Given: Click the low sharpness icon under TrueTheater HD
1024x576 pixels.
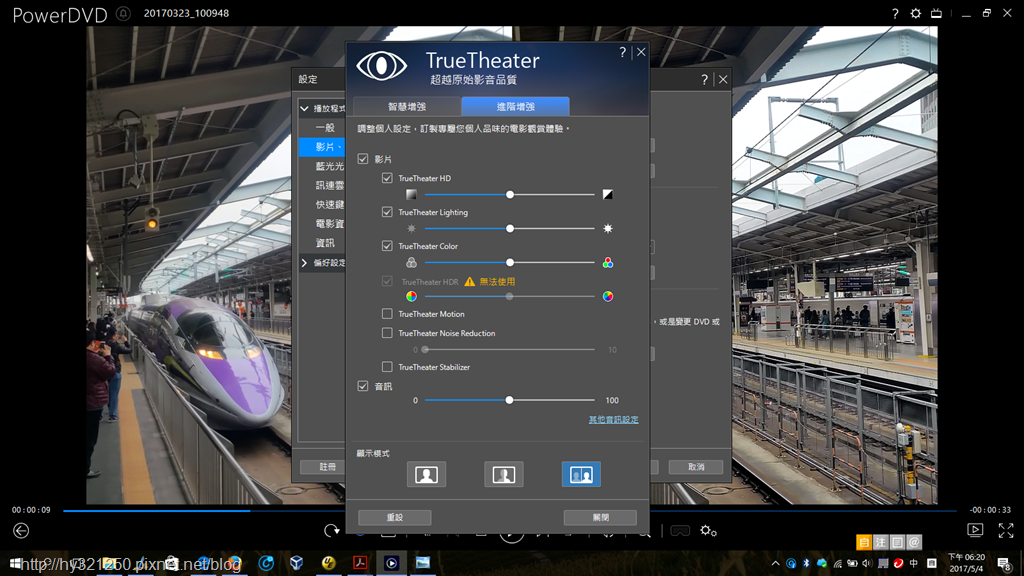Looking at the screenshot, I should [x=411, y=195].
